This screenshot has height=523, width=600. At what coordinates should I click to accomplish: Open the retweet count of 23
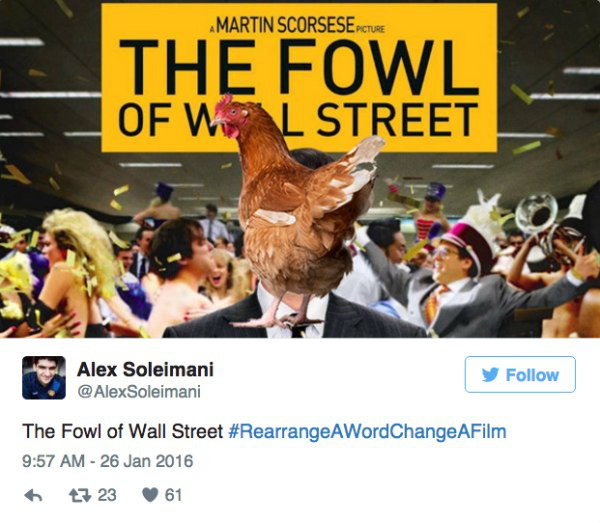[x=107, y=495]
